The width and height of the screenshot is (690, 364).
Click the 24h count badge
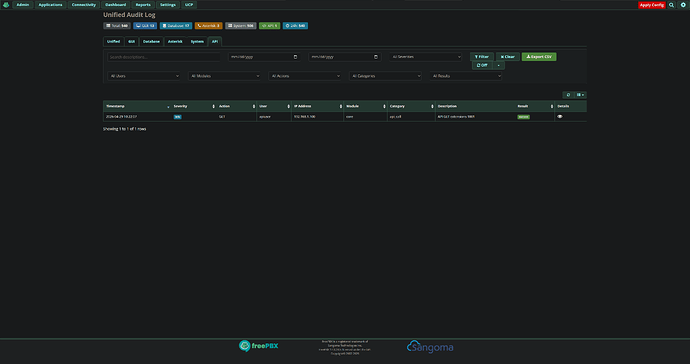(x=295, y=26)
